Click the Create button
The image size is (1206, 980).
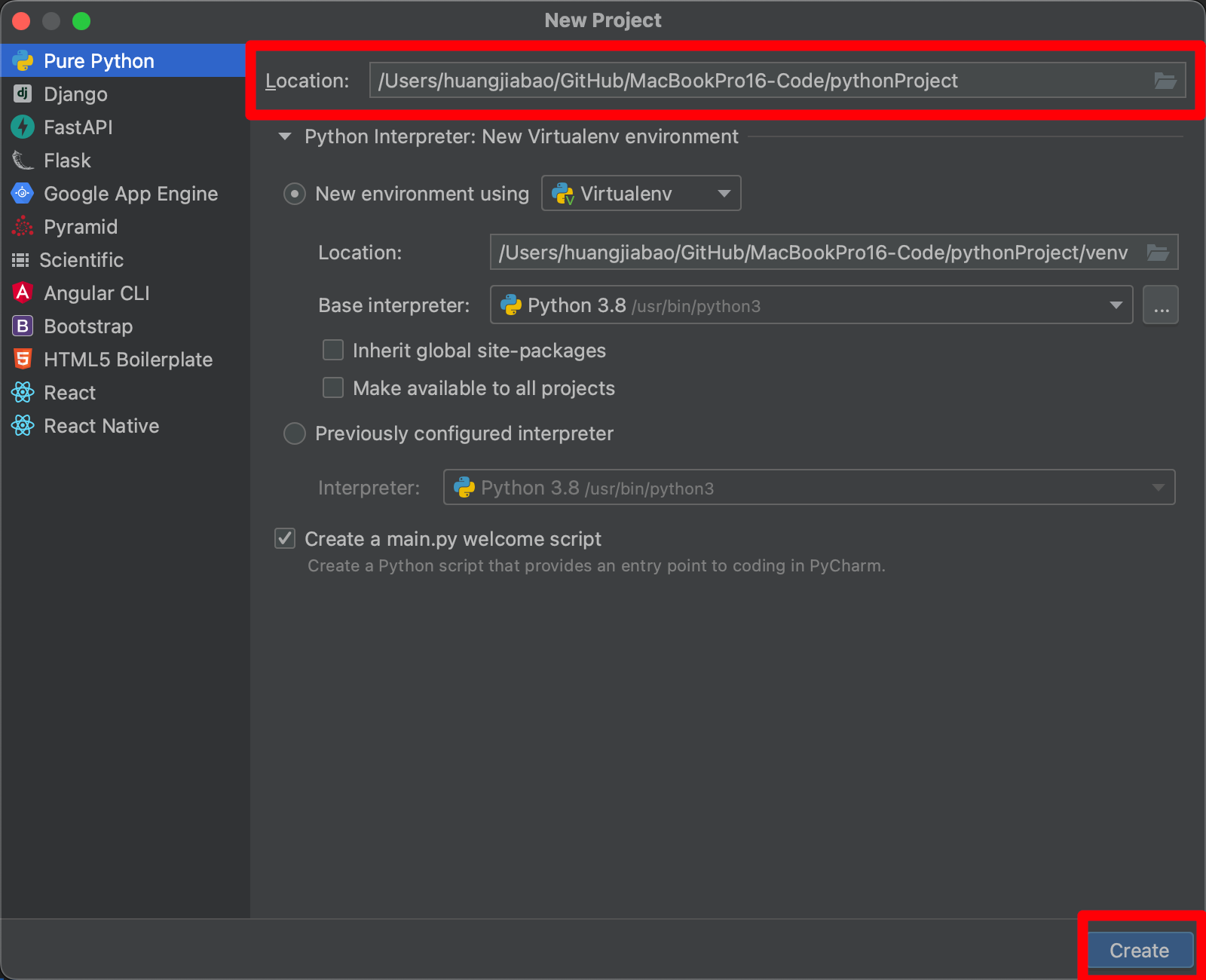[x=1140, y=950]
